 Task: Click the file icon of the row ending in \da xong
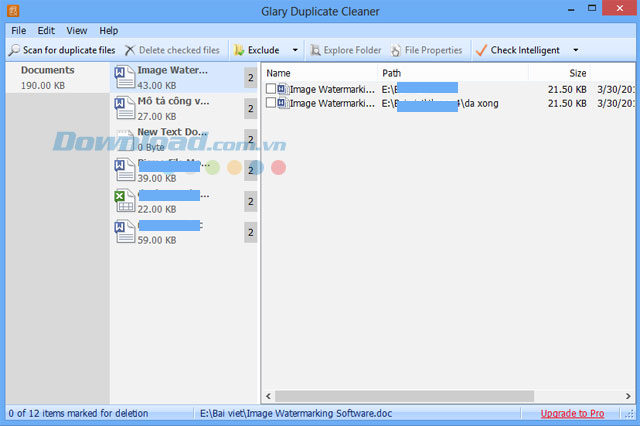pyautogui.click(x=283, y=103)
